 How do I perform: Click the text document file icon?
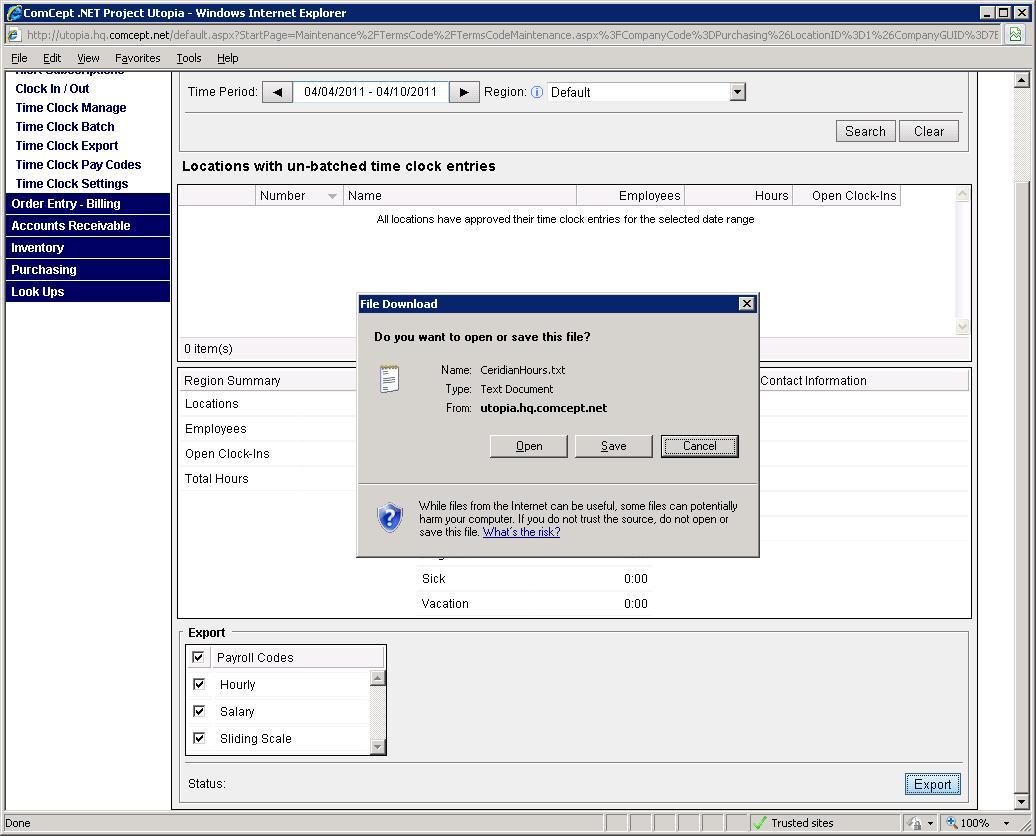coord(389,379)
